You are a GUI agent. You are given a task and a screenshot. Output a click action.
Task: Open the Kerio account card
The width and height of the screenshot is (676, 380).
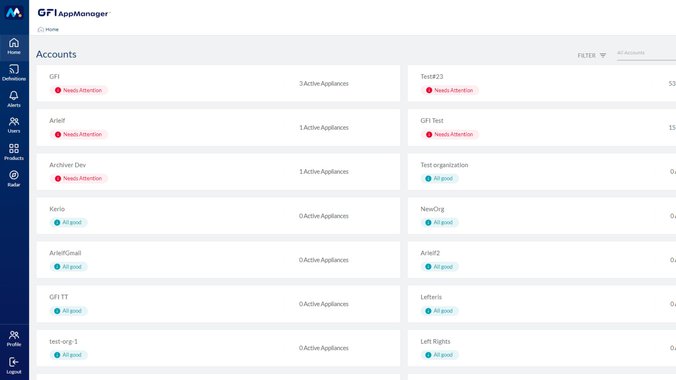pos(218,216)
